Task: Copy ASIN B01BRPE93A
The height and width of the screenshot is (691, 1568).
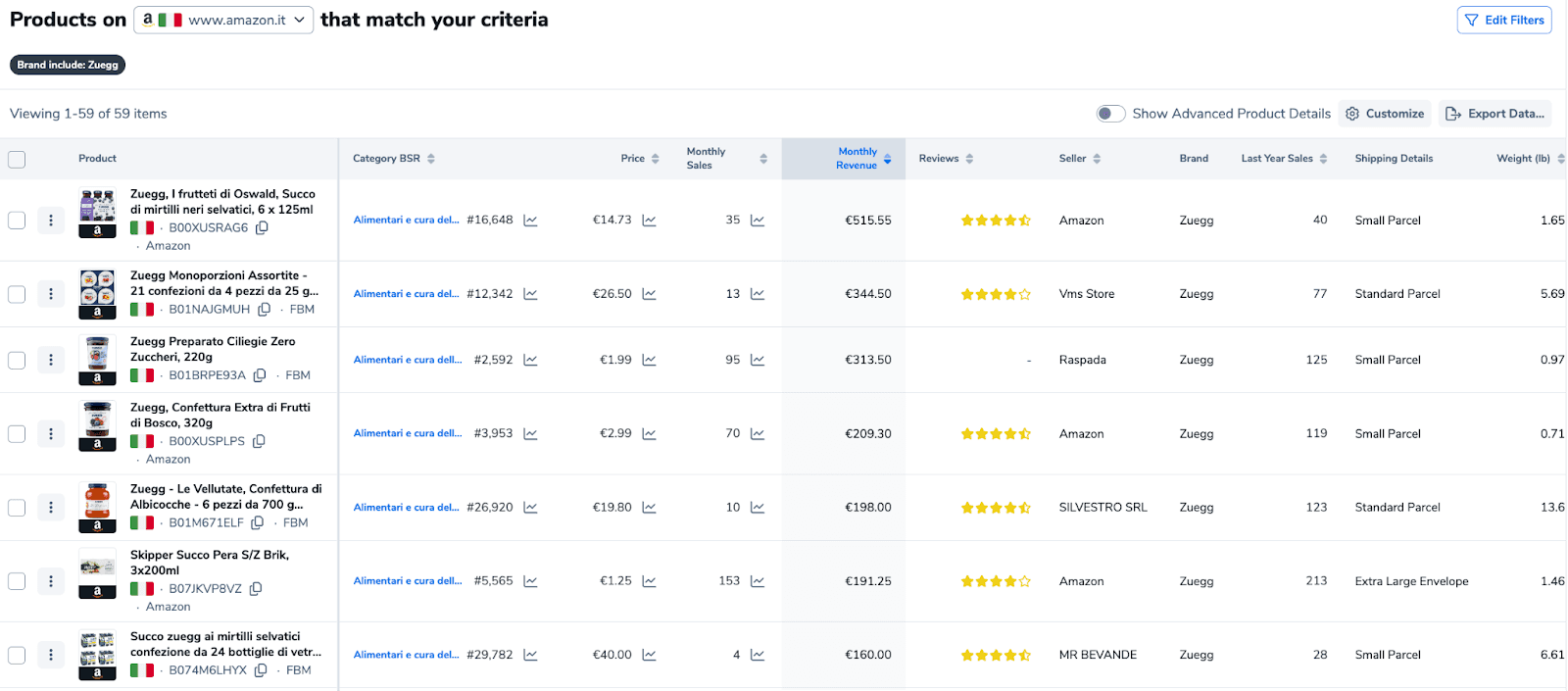Action: [x=260, y=375]
